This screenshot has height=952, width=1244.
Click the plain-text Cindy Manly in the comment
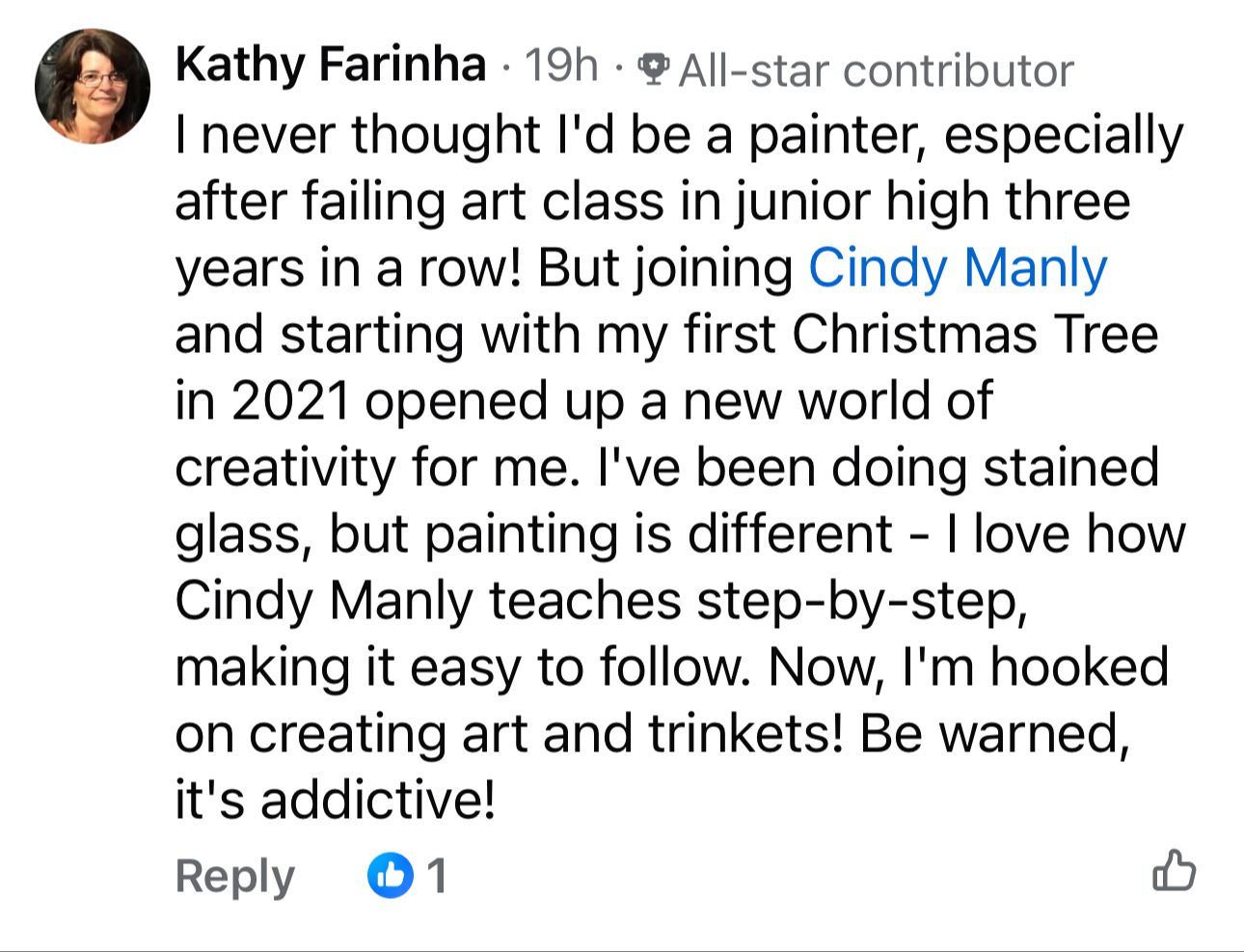[x=323, y=602]
